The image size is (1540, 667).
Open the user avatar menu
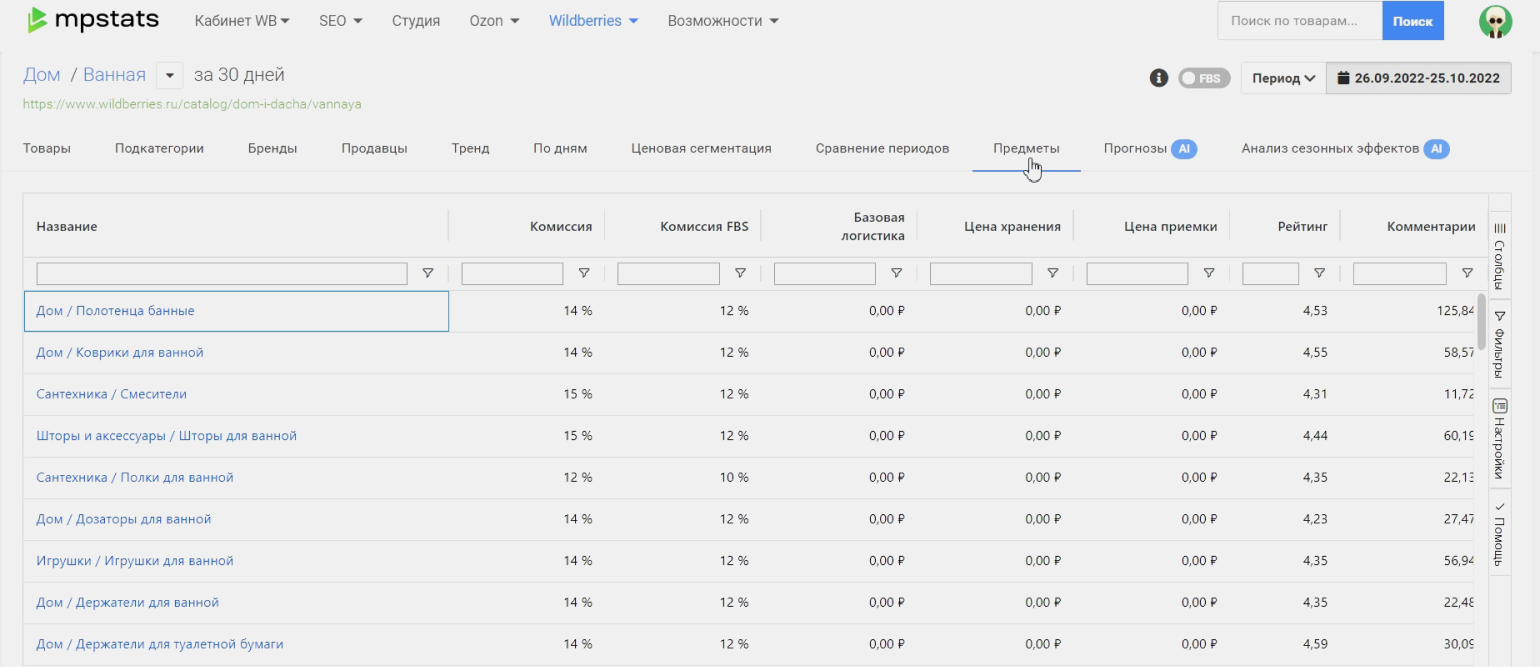(x=1495, y=21)
